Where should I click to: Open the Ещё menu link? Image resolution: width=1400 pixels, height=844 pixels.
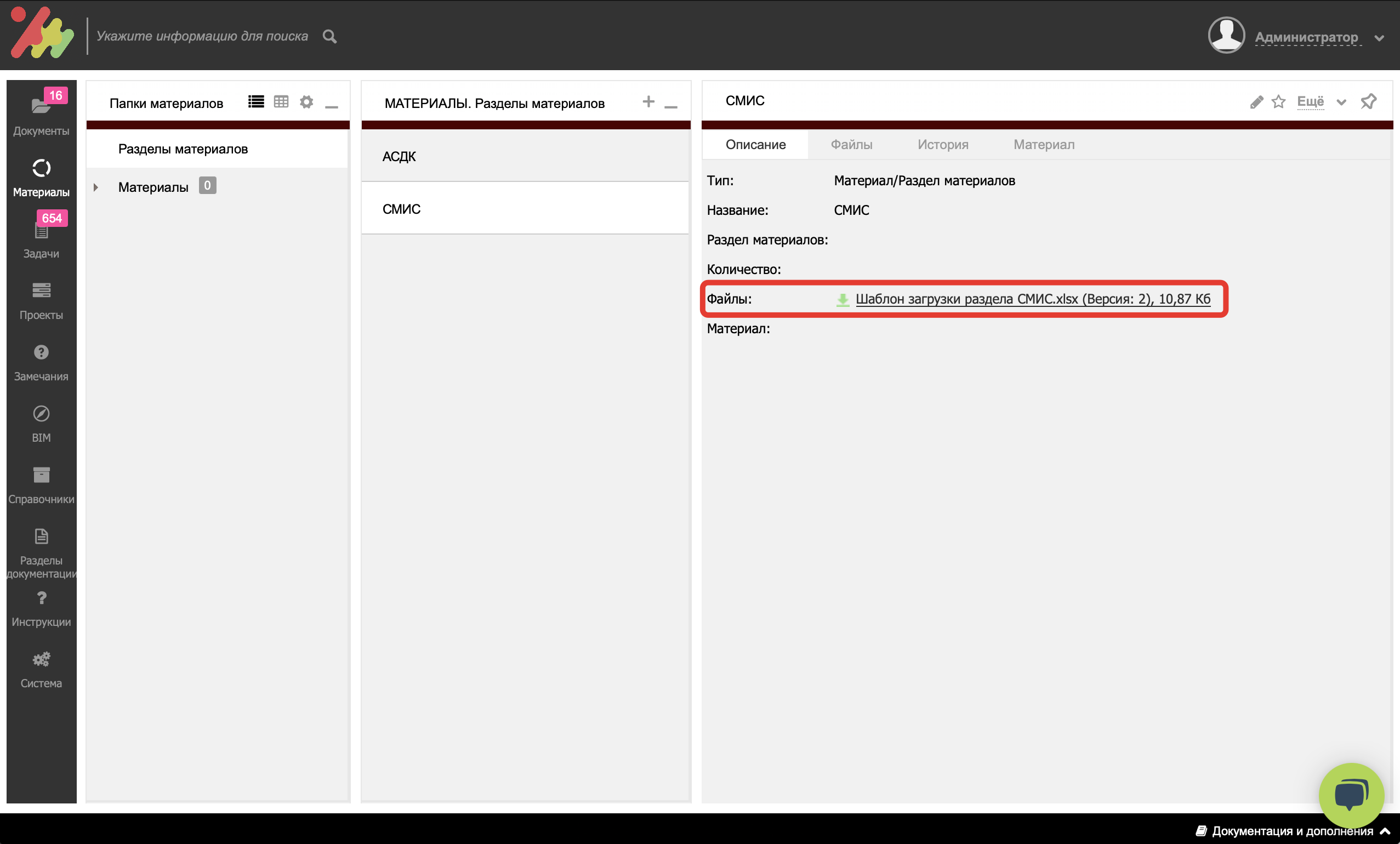(x=1310, y=102)
